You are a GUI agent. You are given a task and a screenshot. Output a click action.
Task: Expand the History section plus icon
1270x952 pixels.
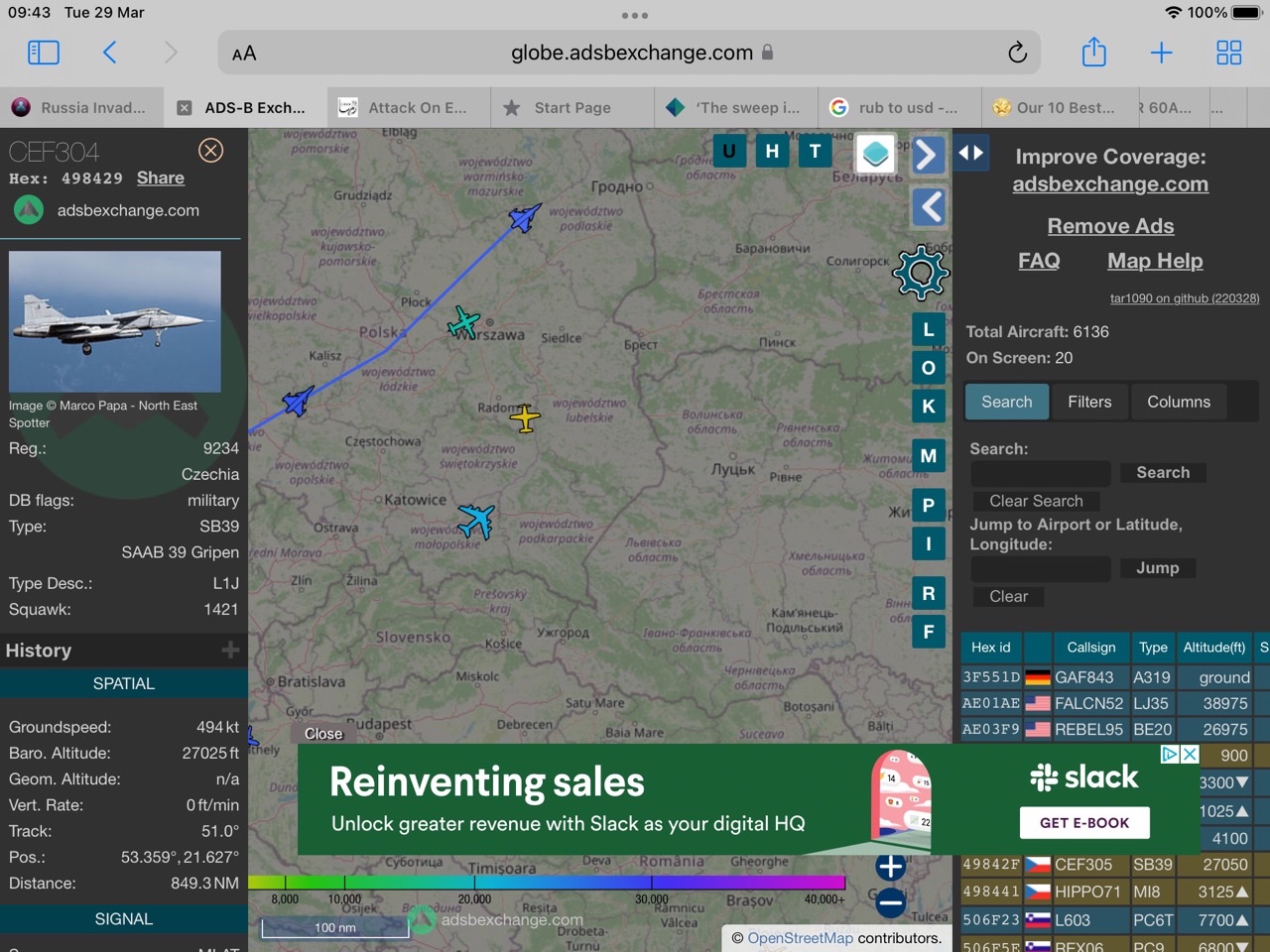[230, 650]
